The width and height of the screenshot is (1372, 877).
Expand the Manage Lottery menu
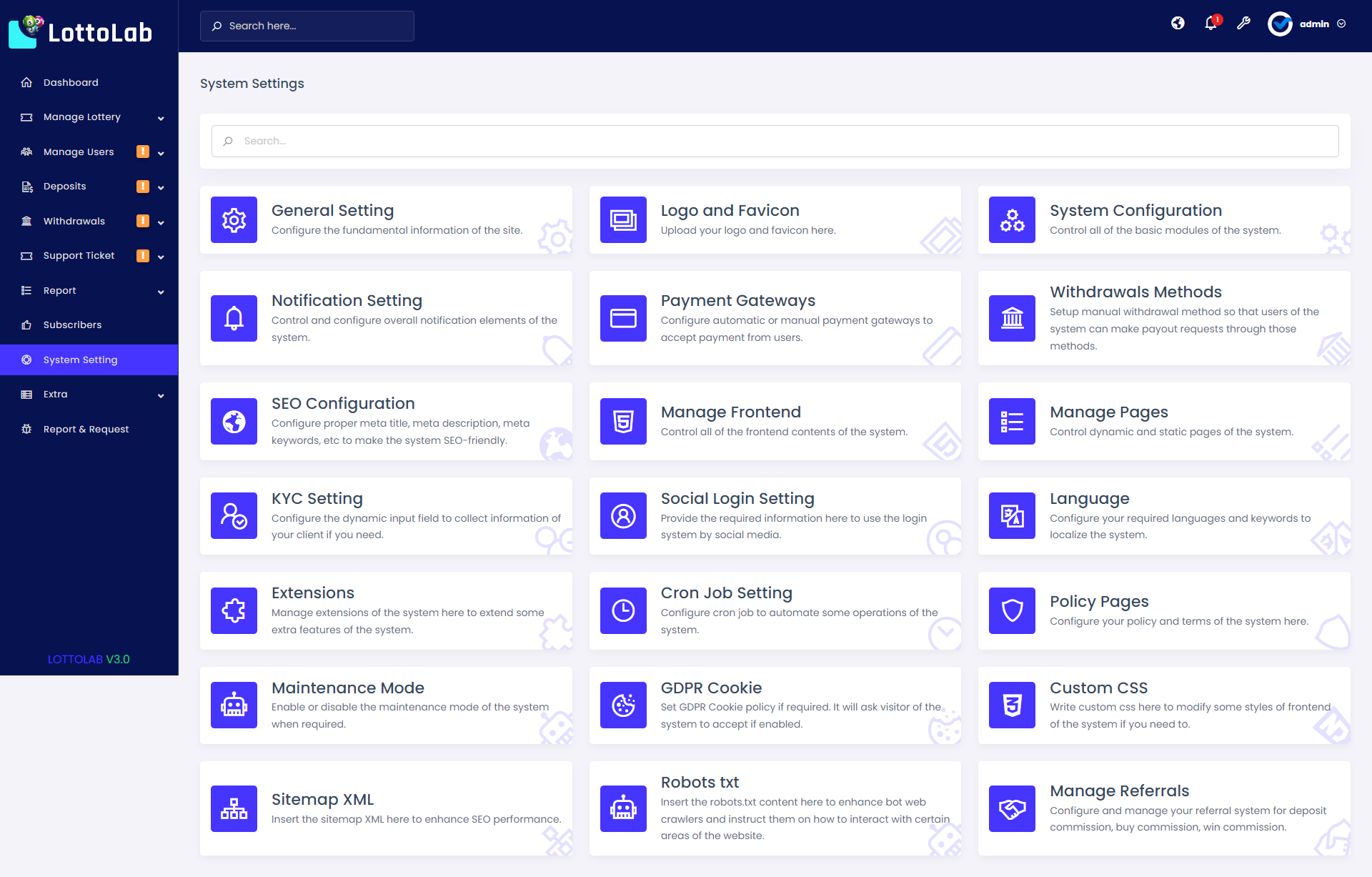pyautogui.click(x=81, y=117)
